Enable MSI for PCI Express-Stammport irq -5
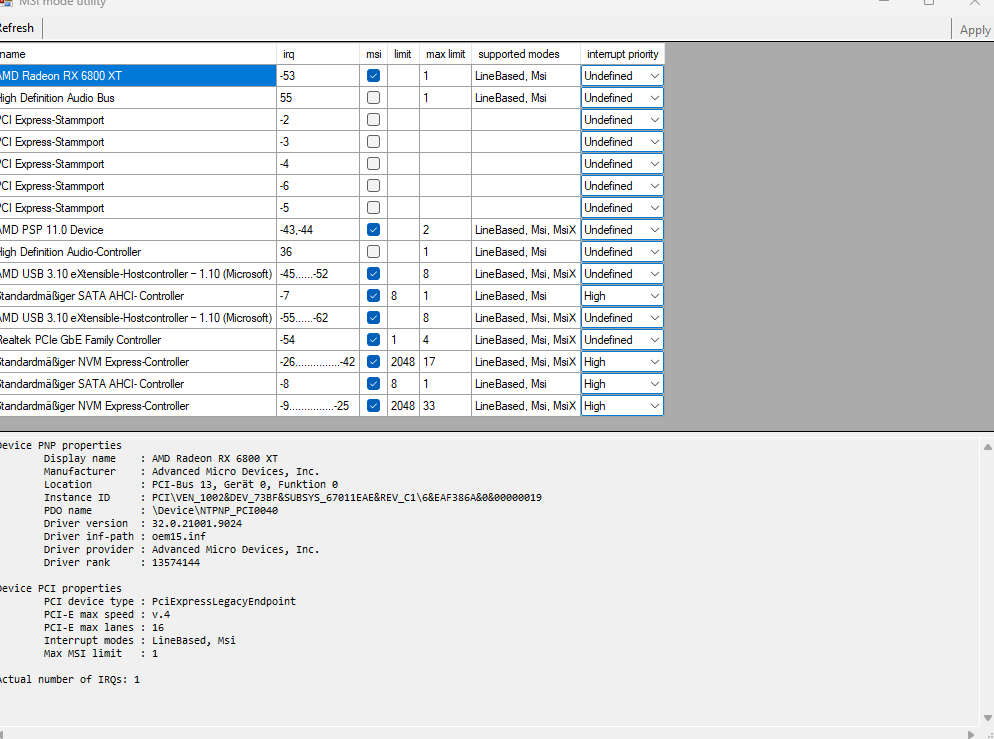The image size is (994, 739). (x=373, y=208)
